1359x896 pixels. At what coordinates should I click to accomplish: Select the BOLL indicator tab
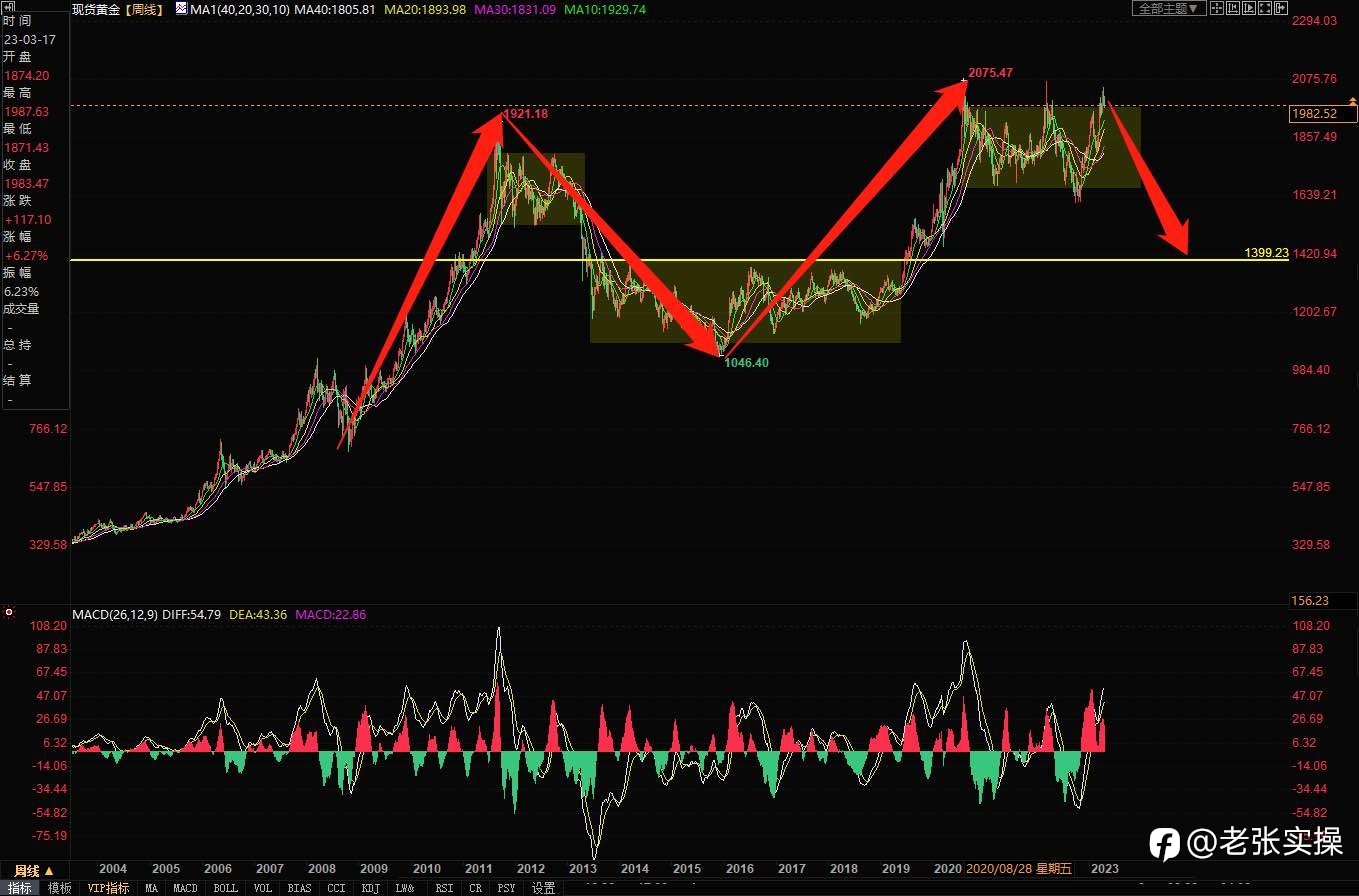(x=226, y=888)
